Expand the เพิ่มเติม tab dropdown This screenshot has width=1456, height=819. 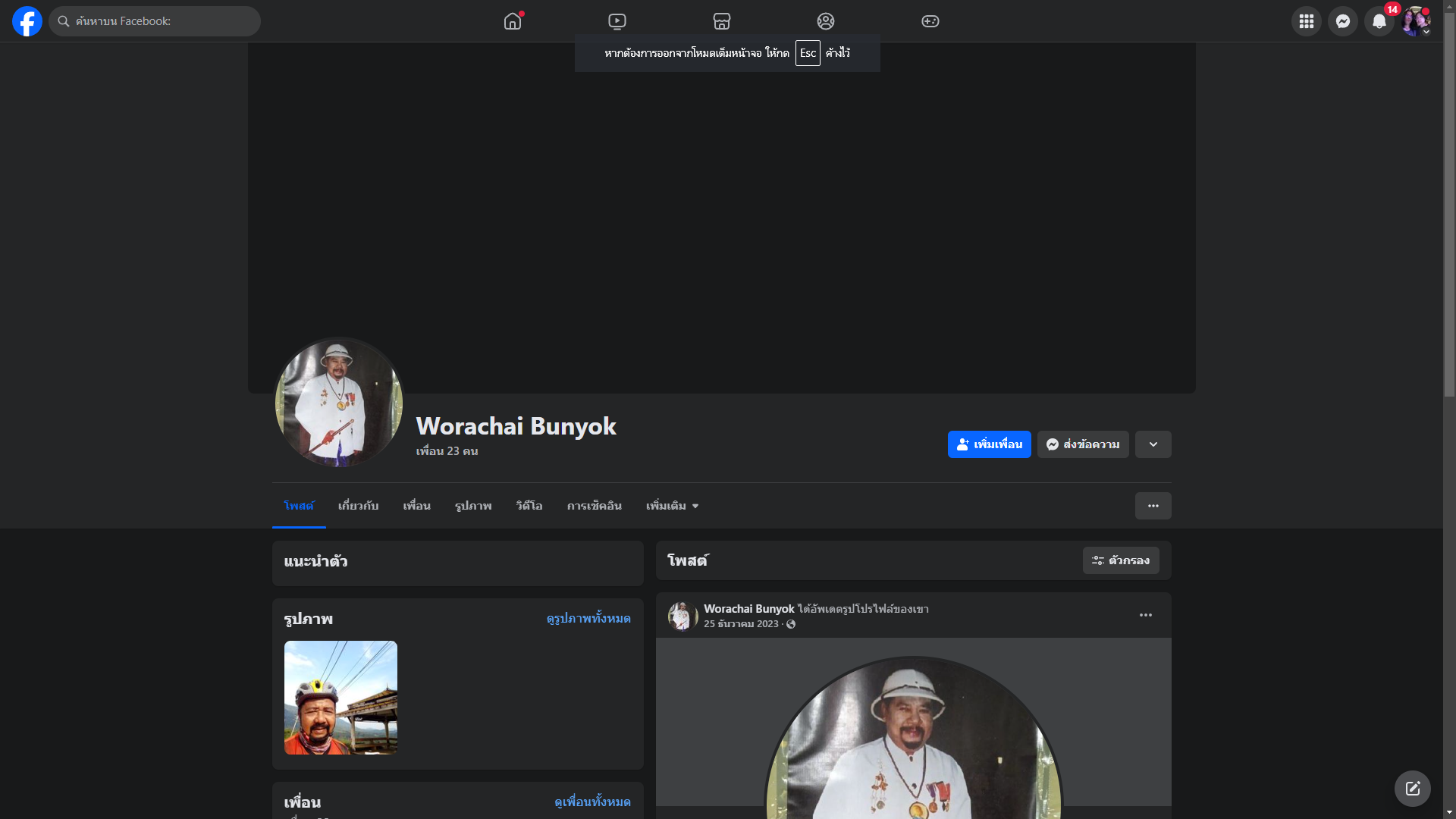coord(672,506)
